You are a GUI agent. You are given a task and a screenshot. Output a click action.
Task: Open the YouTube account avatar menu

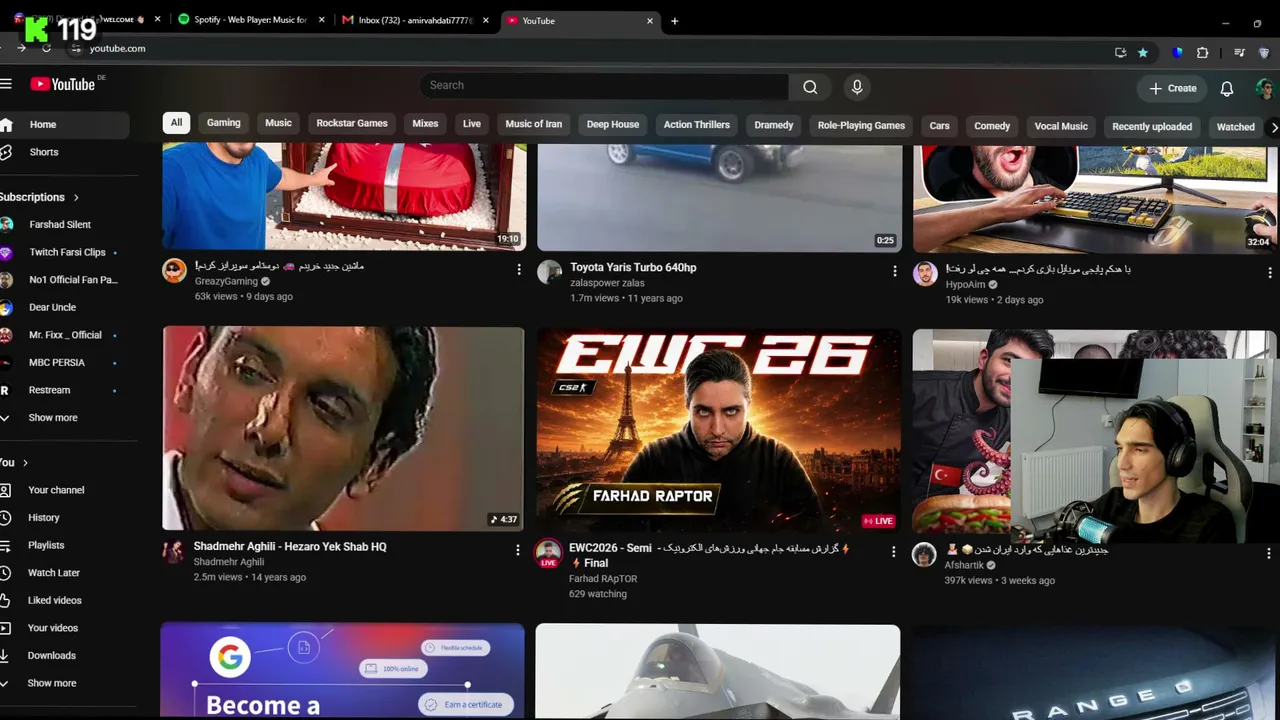point(1265,88)
